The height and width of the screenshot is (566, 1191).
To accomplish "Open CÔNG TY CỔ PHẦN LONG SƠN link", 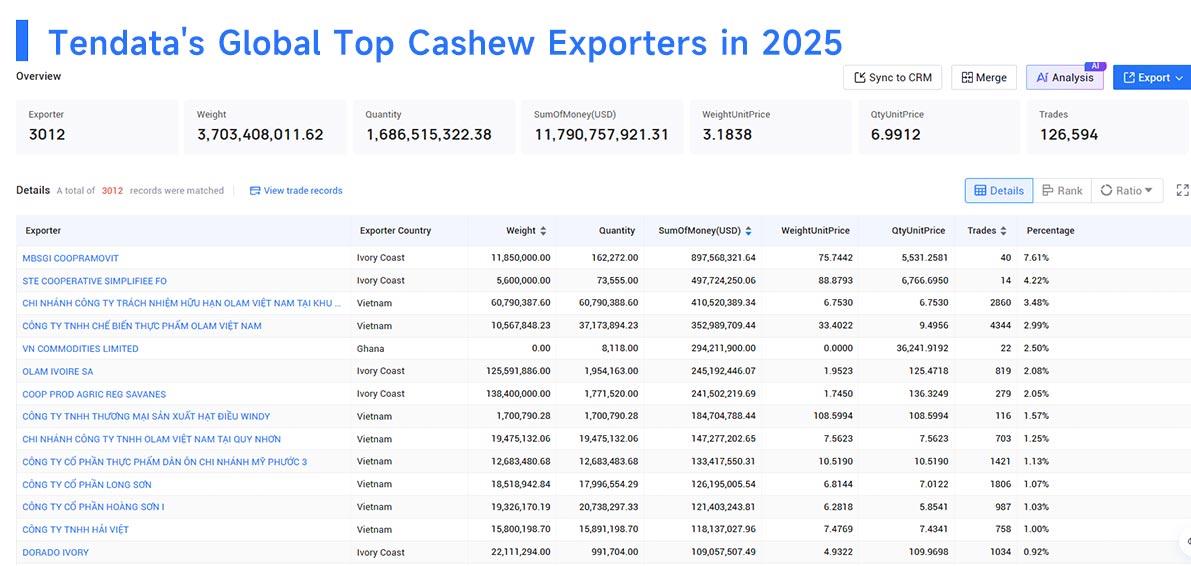I will click(x=87, y=485).
